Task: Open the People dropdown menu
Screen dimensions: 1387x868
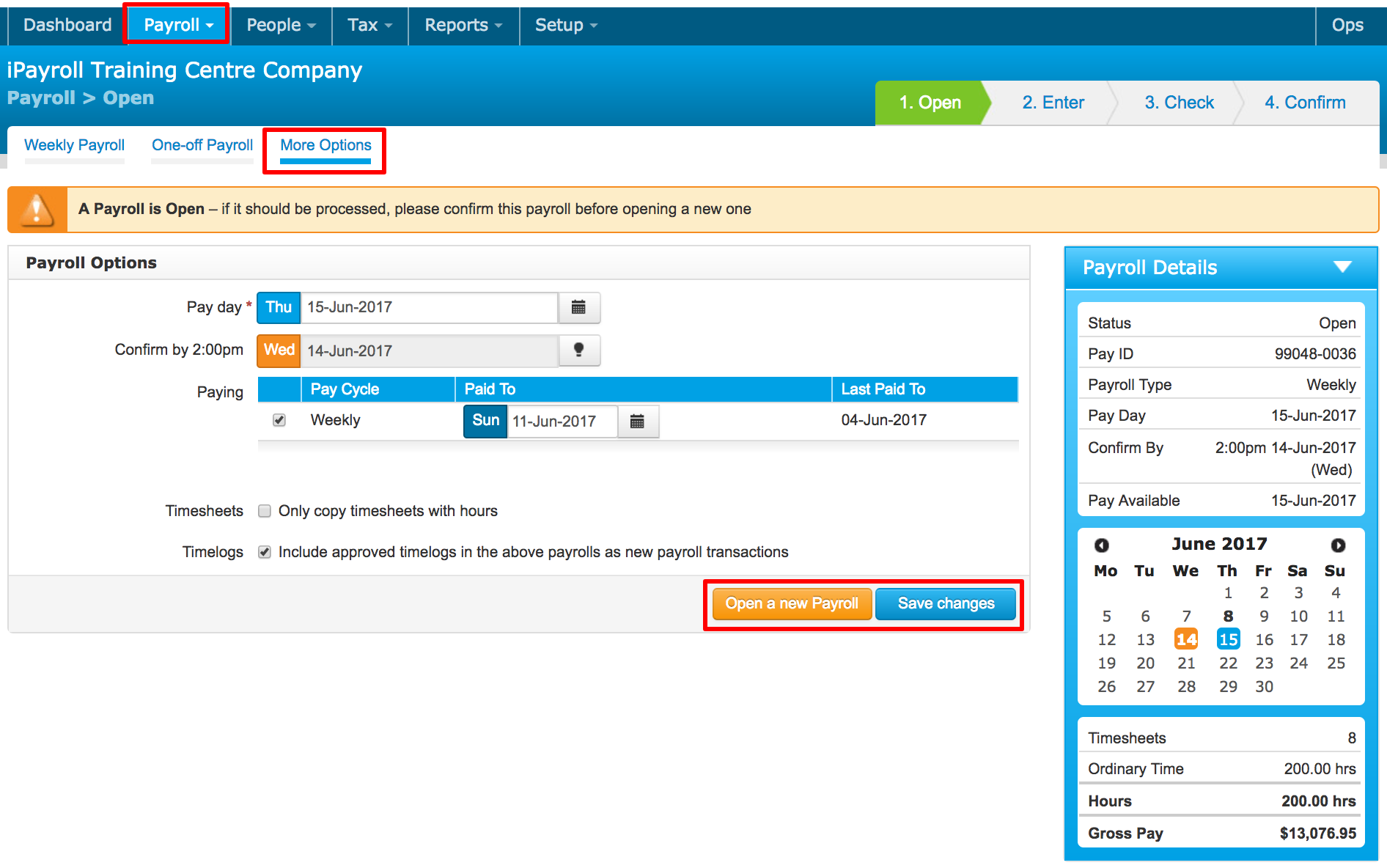Action: click(x=281, y=25)
